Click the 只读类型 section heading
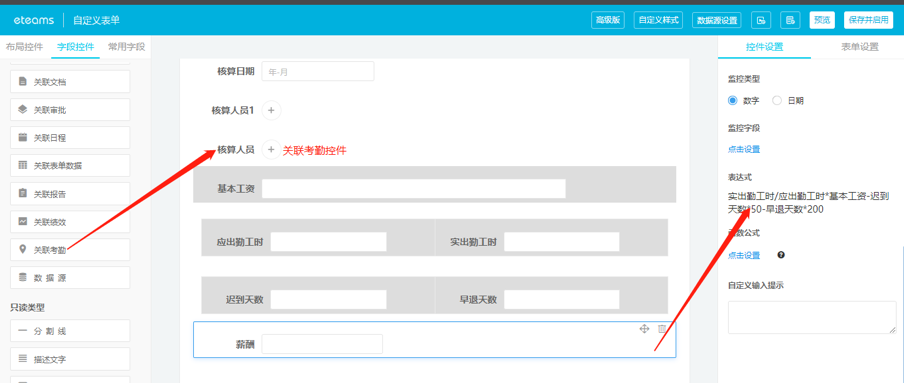Screen dimensions: 904x383 [27, 307]
